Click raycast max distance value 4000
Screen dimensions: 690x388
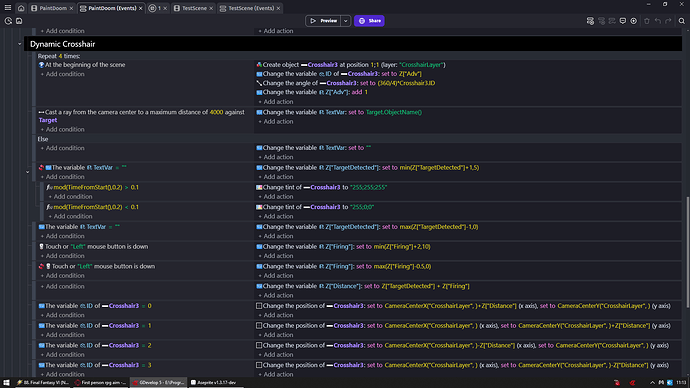tap(216, 112)
